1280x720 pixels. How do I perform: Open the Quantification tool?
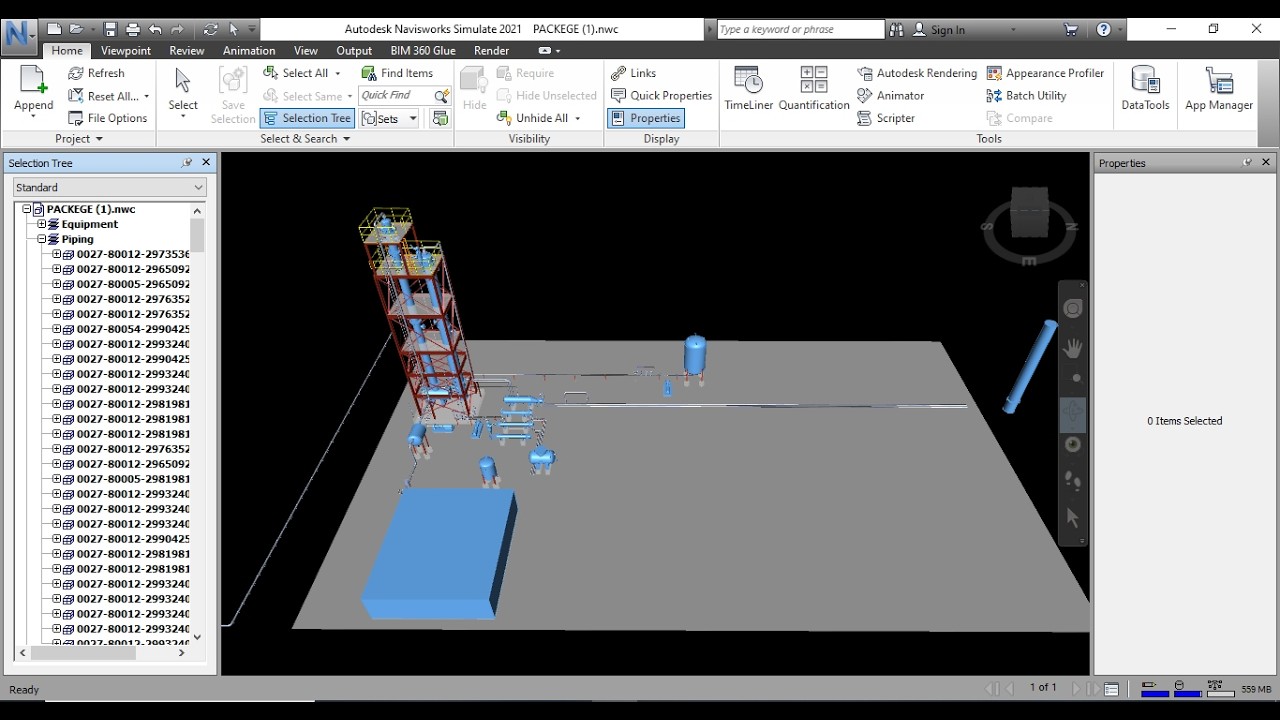click(x=814, y=90)
